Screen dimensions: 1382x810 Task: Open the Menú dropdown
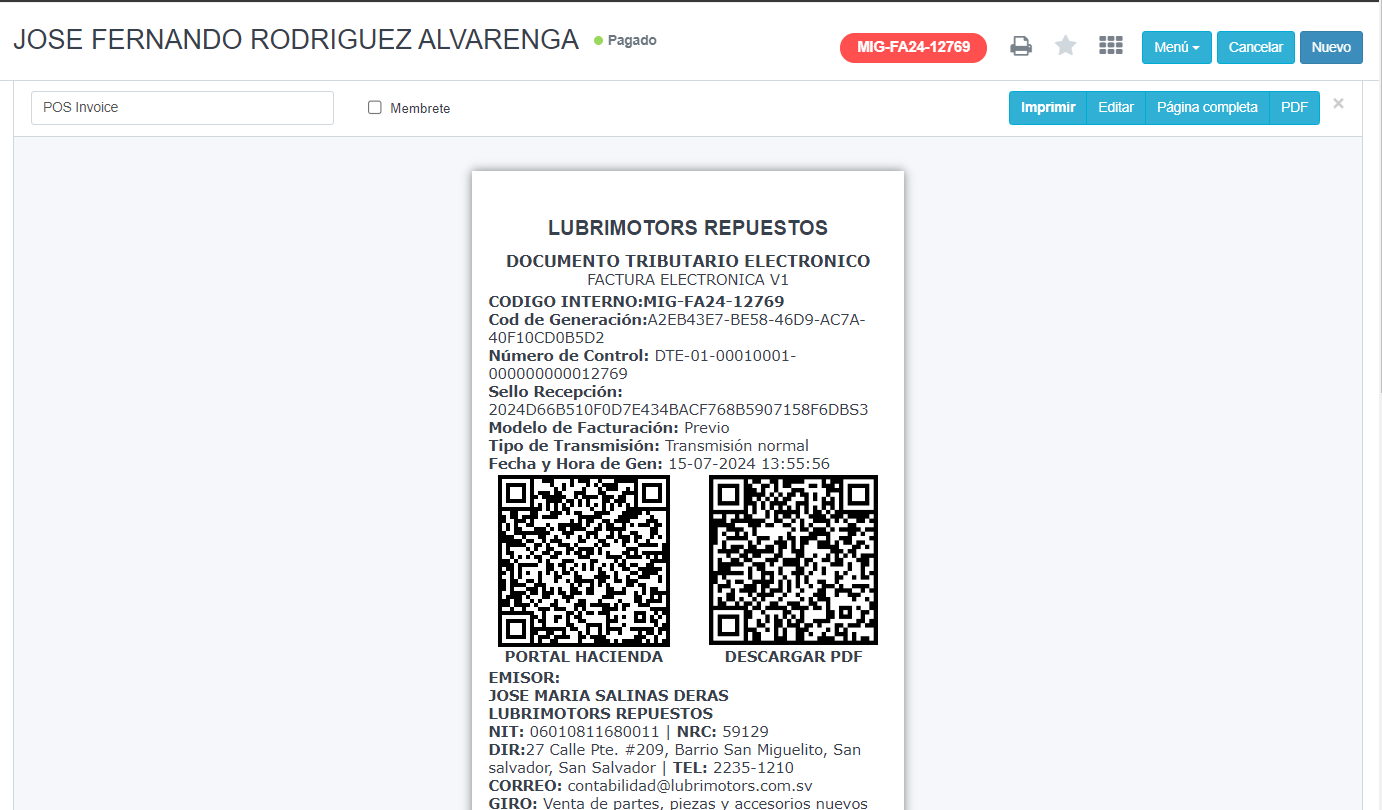coord(1177,48)
